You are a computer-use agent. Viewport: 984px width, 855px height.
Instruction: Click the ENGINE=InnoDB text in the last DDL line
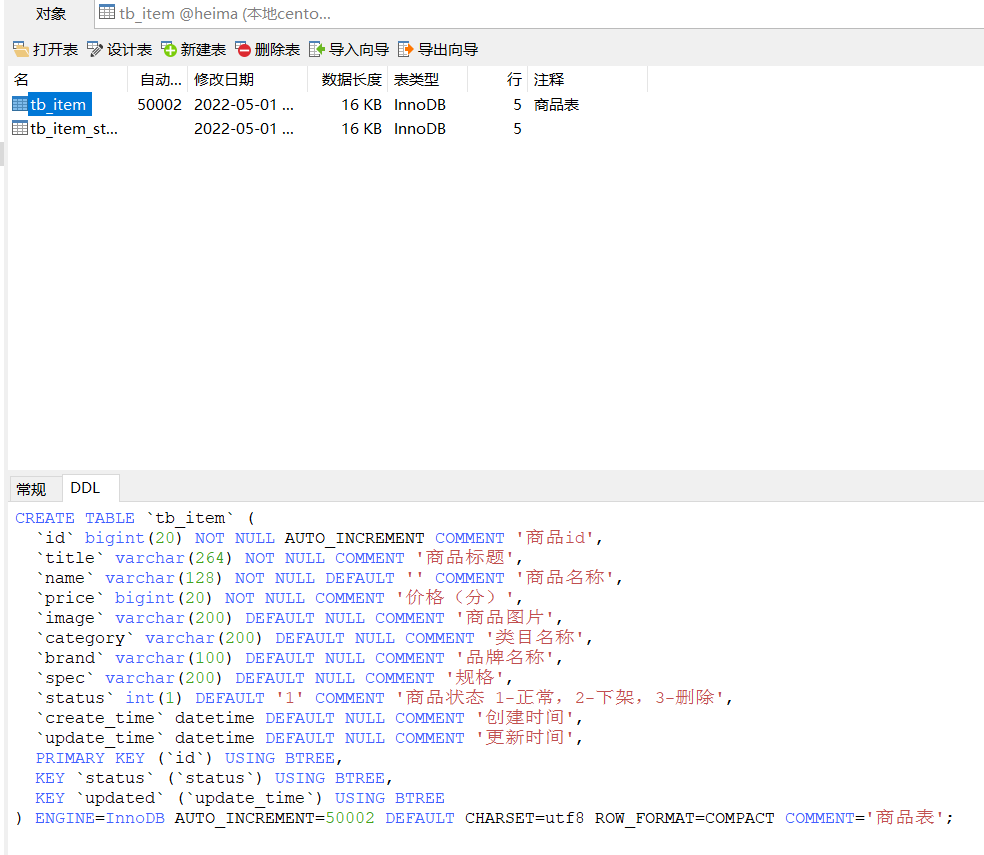click(x=100, y=818)
